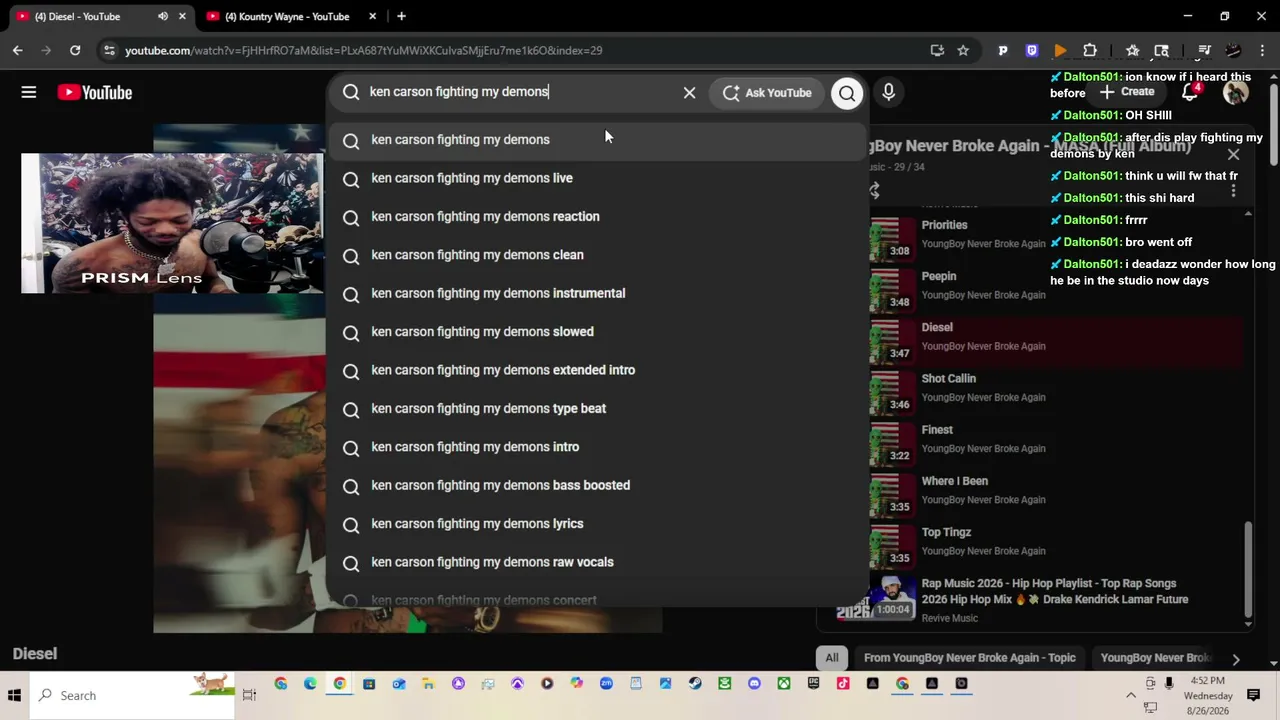Open Rap Music 2026 Hip Hop Playlist video
1280x720 pixels.
point(1040,599)
